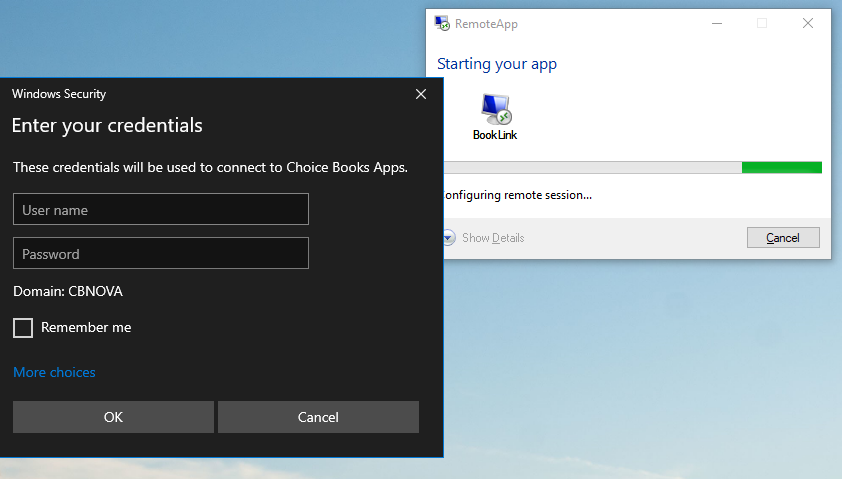Expand Show Details in RemoteApp window
The width and height of the screenshot is (842, 479).
click(x=486, y=237)
